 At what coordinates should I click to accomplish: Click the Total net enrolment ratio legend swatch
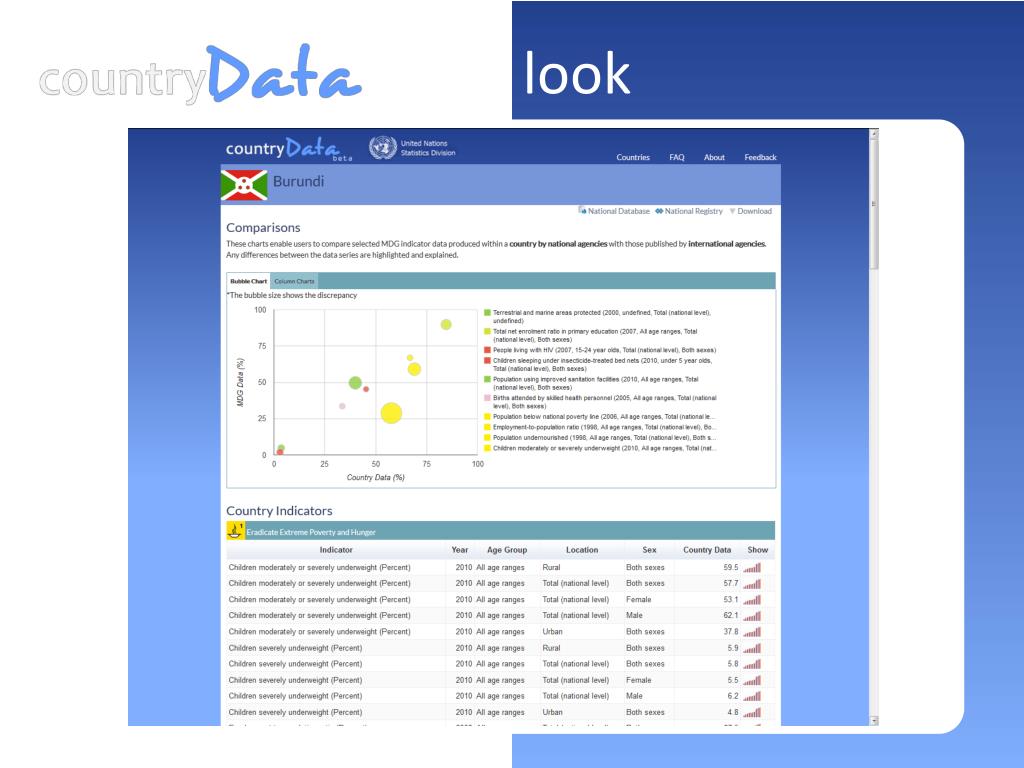[487, 332]
